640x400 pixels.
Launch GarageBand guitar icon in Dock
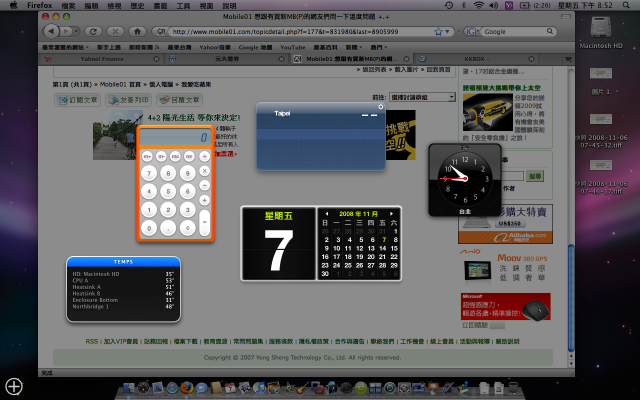pos(302,388)
